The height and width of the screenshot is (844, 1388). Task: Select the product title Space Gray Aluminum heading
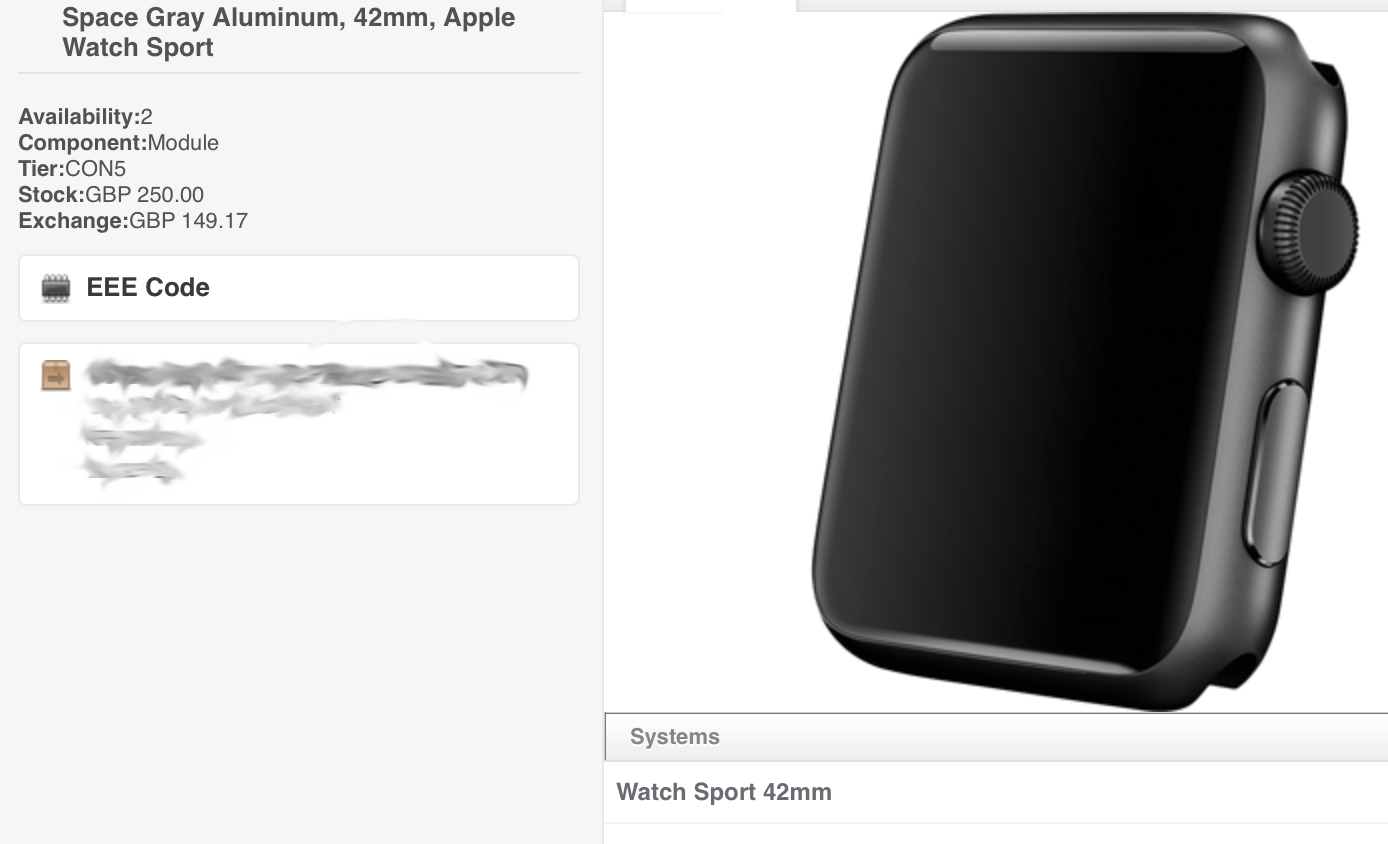coord(289,31)
